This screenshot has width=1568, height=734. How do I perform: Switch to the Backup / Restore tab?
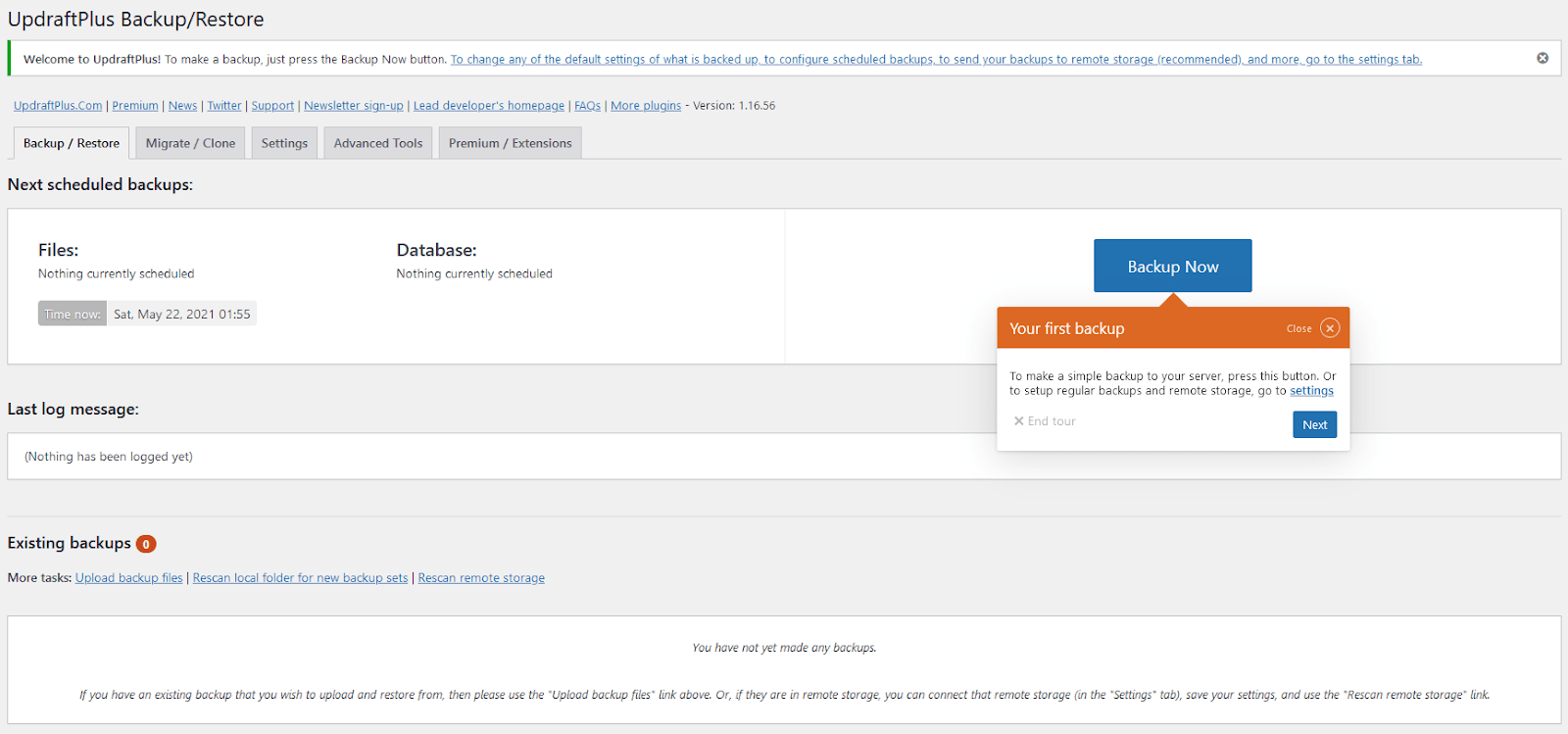72,143
